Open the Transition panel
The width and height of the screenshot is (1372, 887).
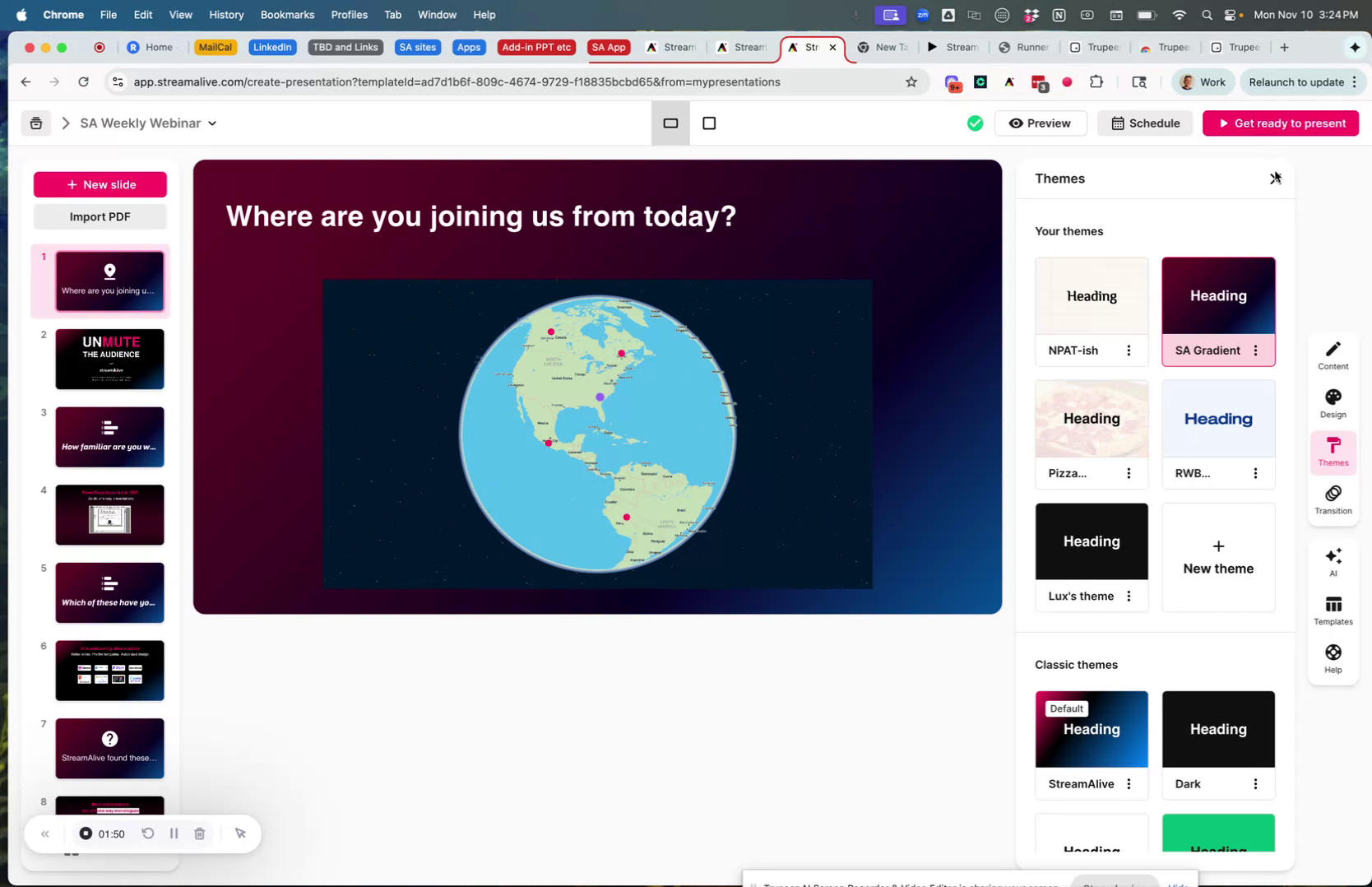[1333, 499]
